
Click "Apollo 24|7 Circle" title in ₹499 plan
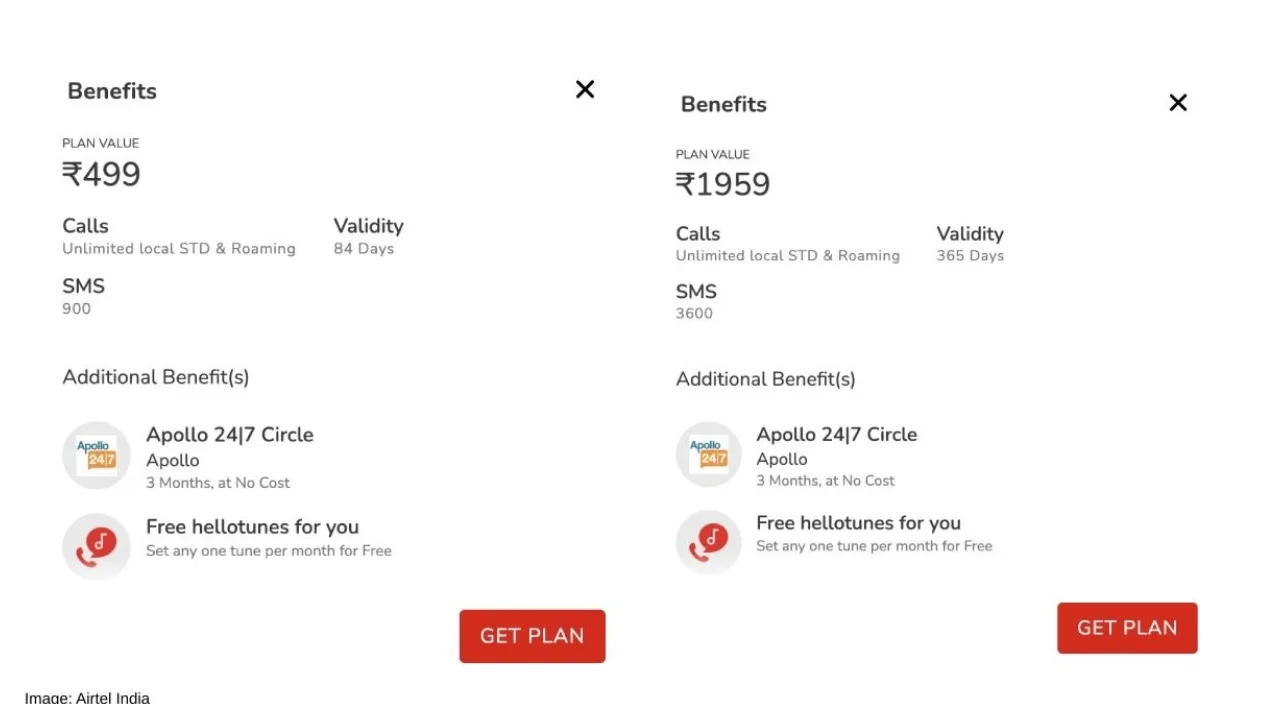(x=230, y=435)
